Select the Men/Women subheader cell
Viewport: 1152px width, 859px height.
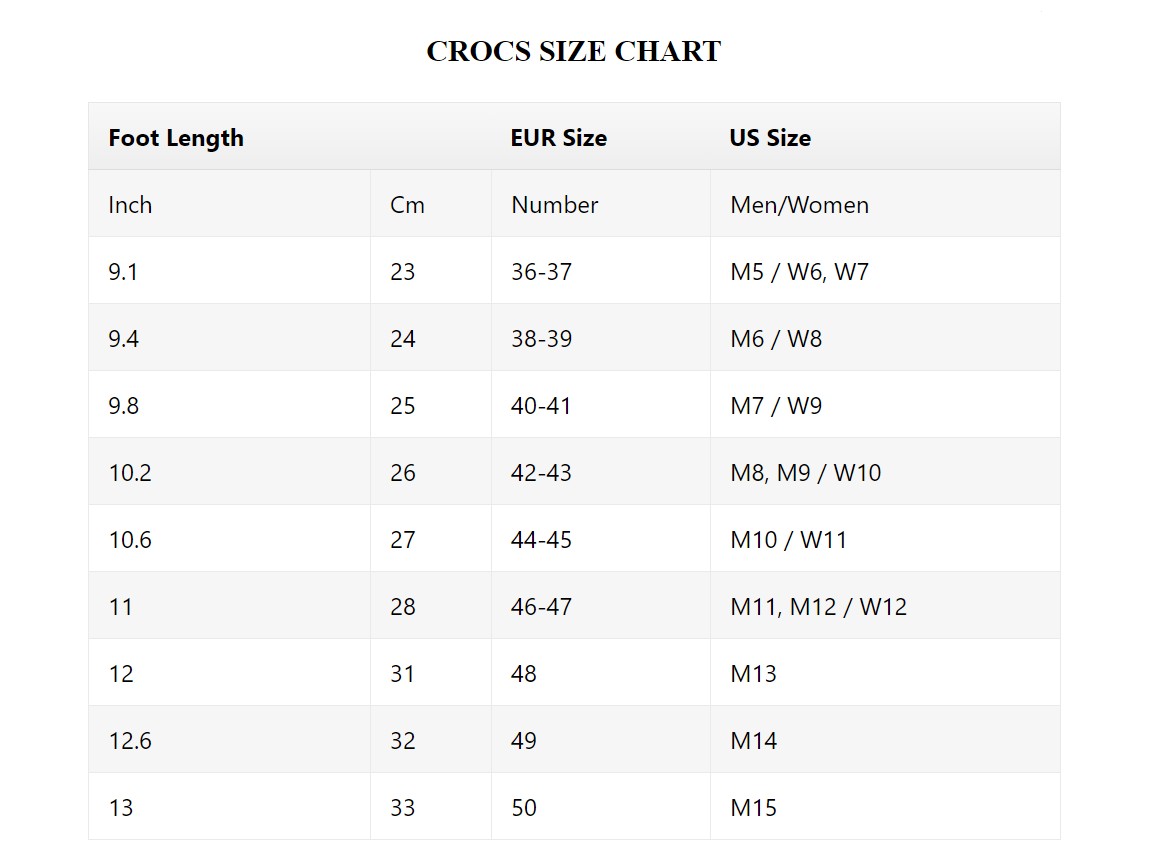tap(799, 205)
